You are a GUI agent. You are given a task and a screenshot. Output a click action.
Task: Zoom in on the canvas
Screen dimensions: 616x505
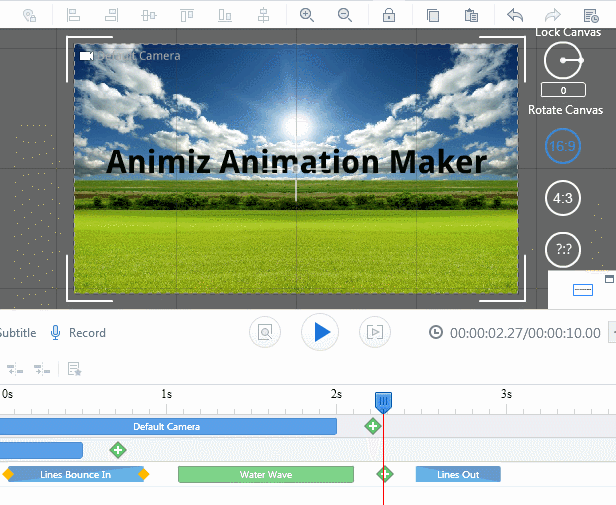(x=307, y=15)
